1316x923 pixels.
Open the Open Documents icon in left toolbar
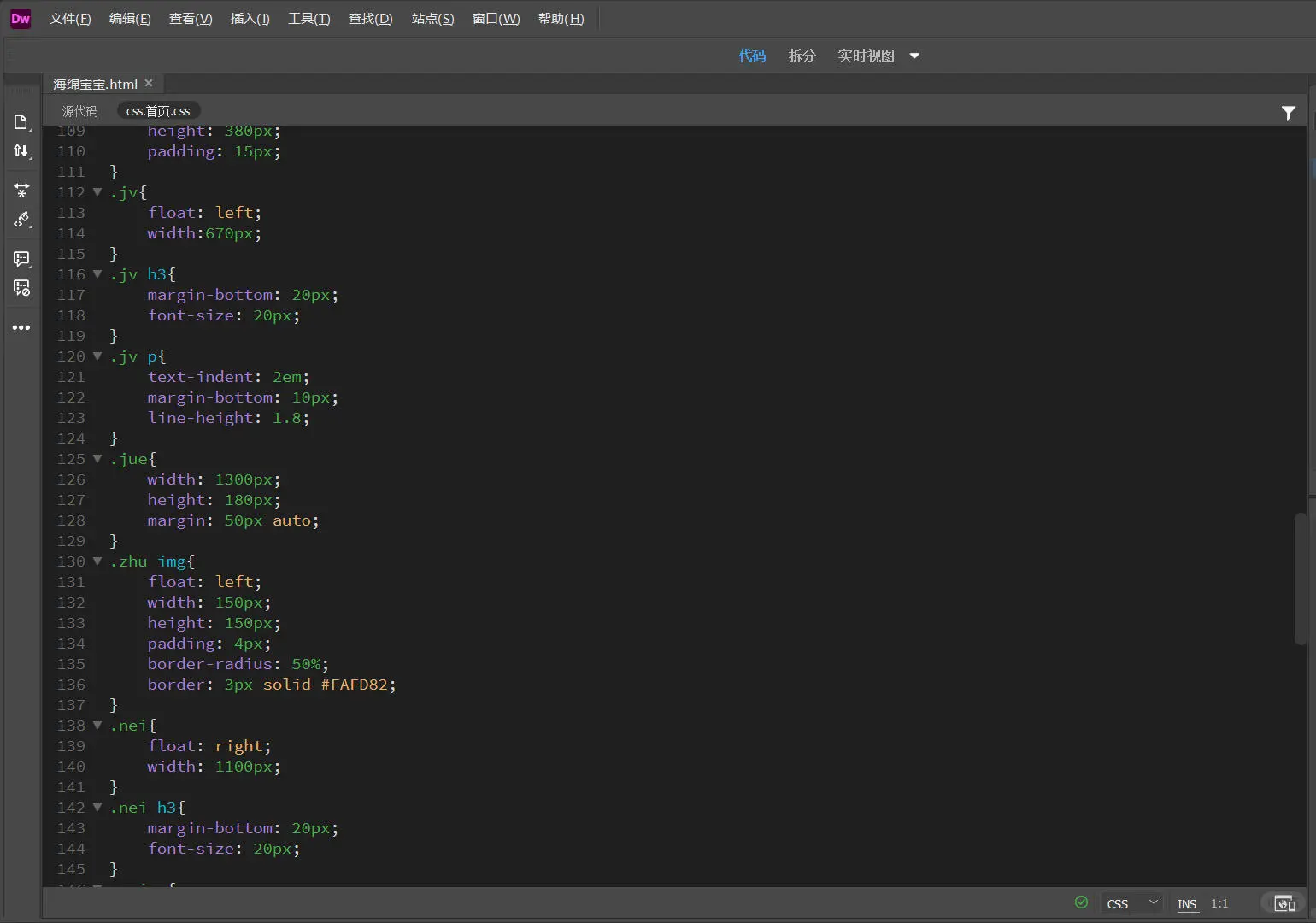[21, 122]
